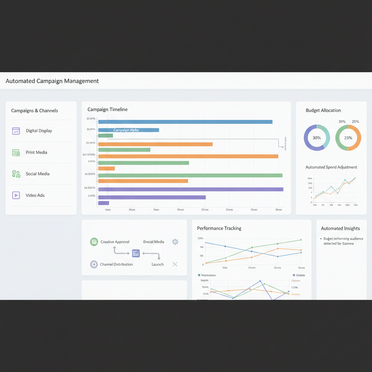The width and height of the screenshot is (372, 372).
Task: Click the longest blue bar in Campaign Timeline
Action: pyautogui.click(x=185, y=122)
